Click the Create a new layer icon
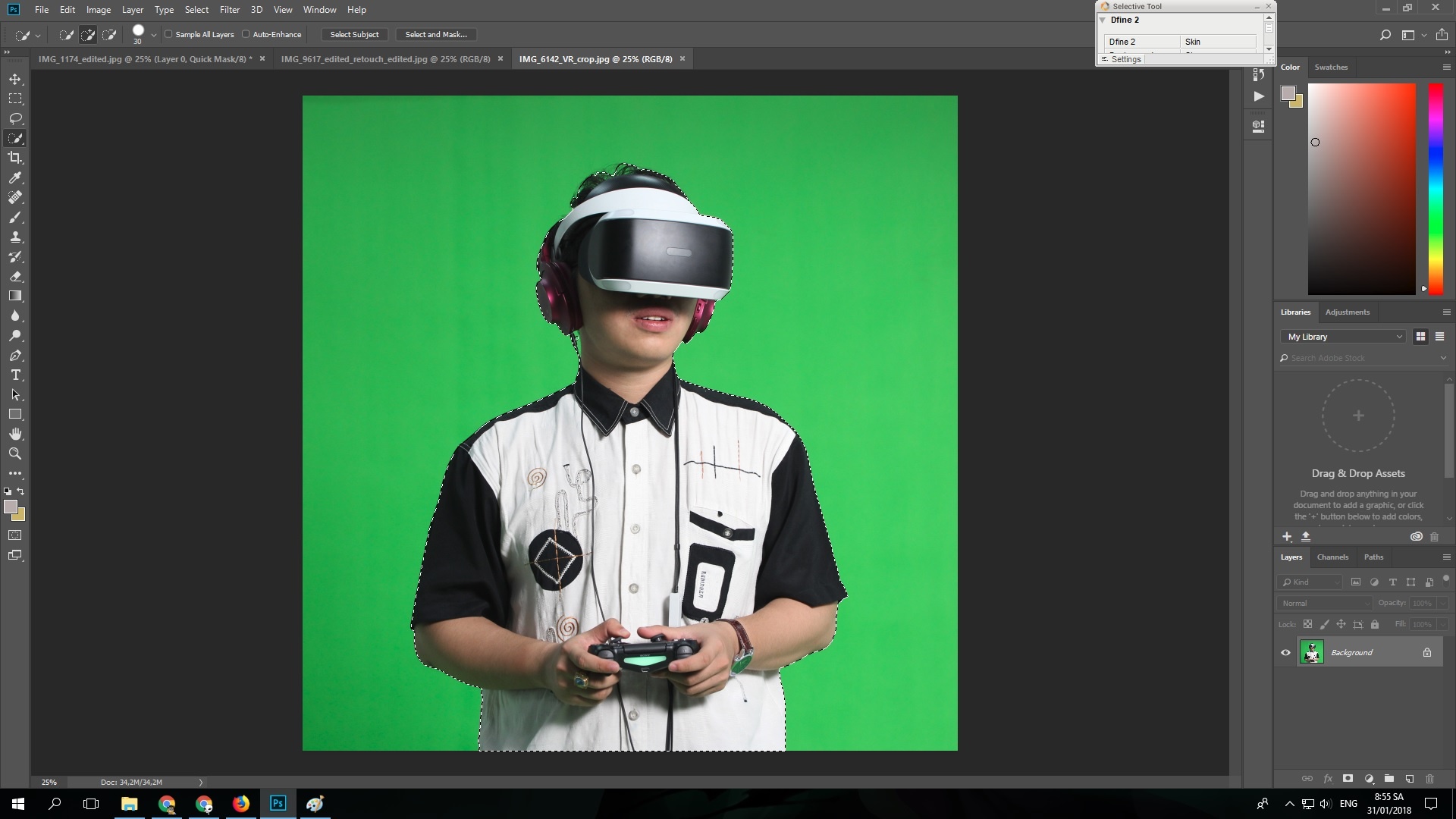Image resolution: width=1456 pixels, height=819 pixels. (x=1409, y=779)
